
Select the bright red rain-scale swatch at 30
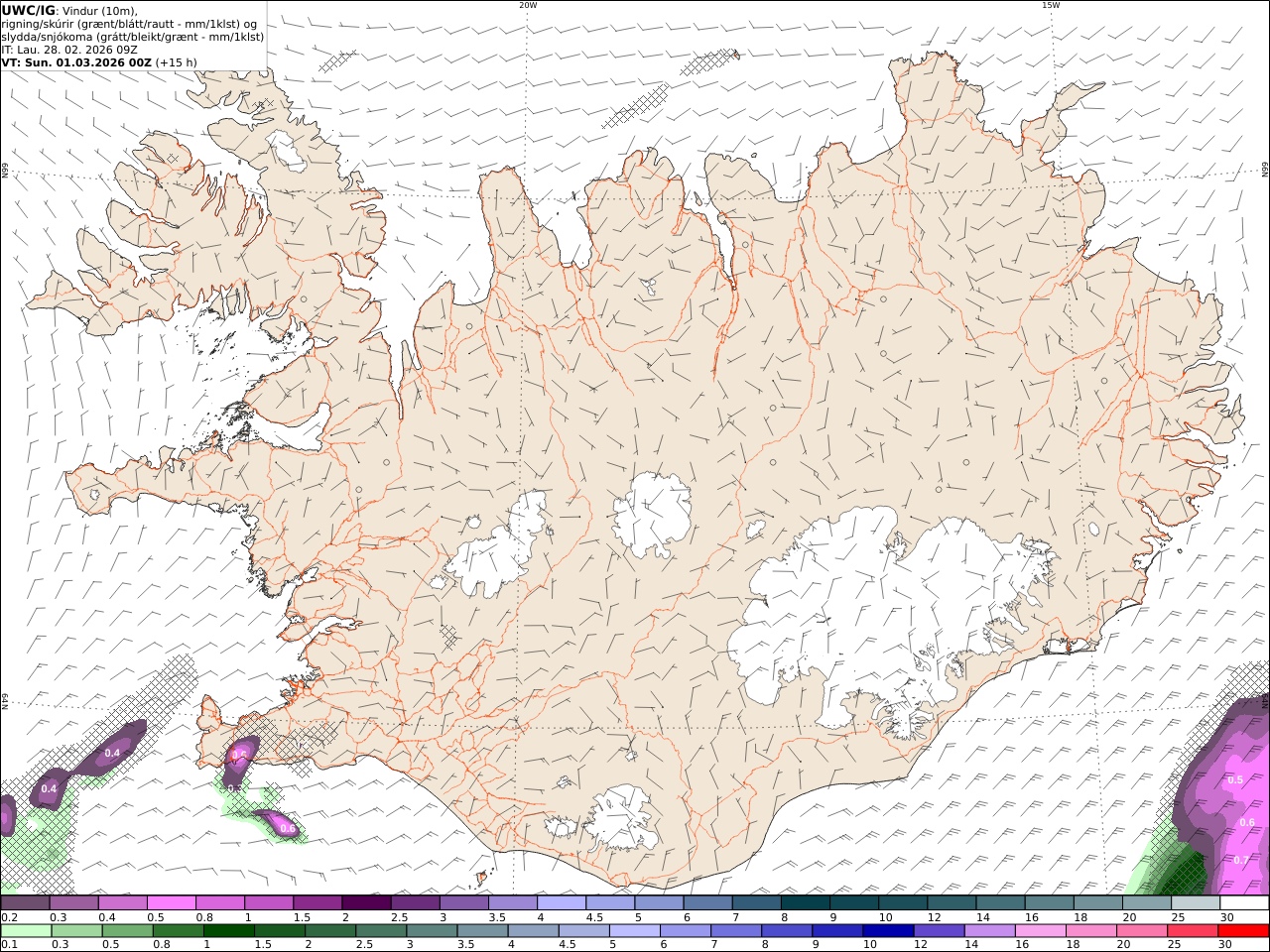point(1243,931)
